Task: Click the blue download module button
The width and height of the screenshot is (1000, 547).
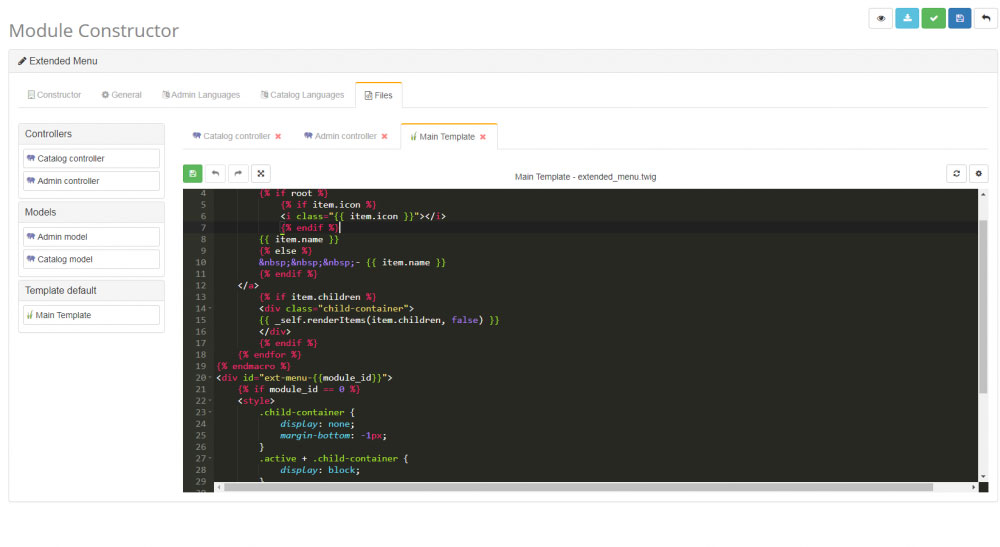Action: (x=907, y=18)
